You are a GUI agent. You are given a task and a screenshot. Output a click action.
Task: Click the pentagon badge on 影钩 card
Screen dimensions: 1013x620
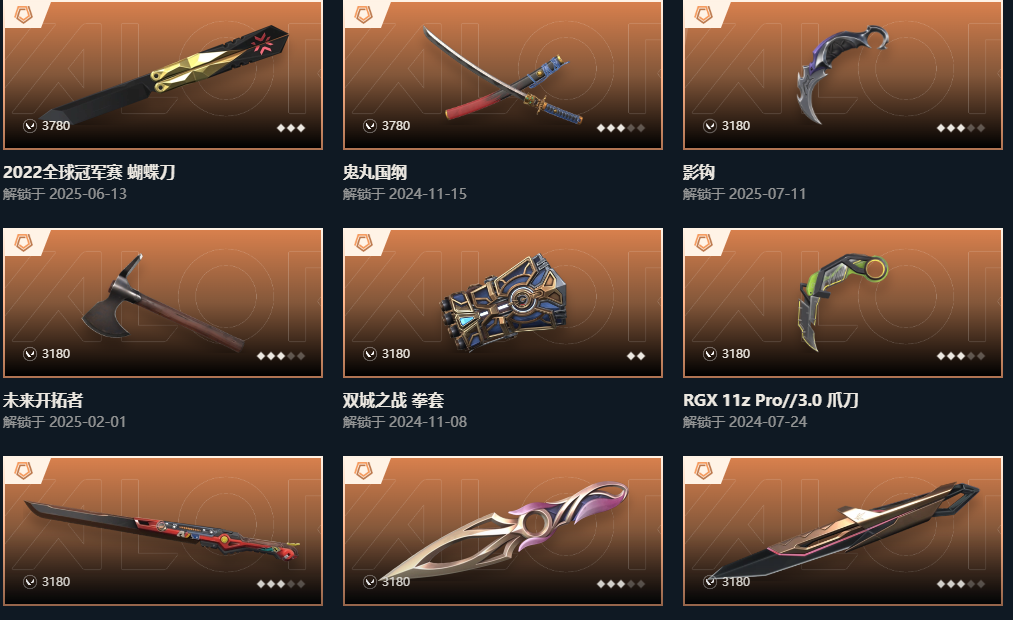tap(704, 14)
